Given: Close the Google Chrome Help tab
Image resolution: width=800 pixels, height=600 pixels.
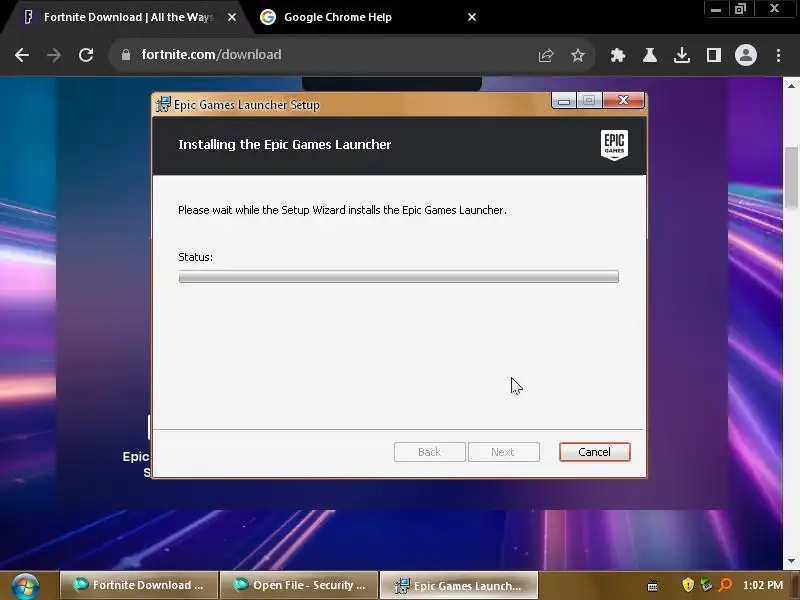Looking at the screenshot, I should tap(472, 17).
